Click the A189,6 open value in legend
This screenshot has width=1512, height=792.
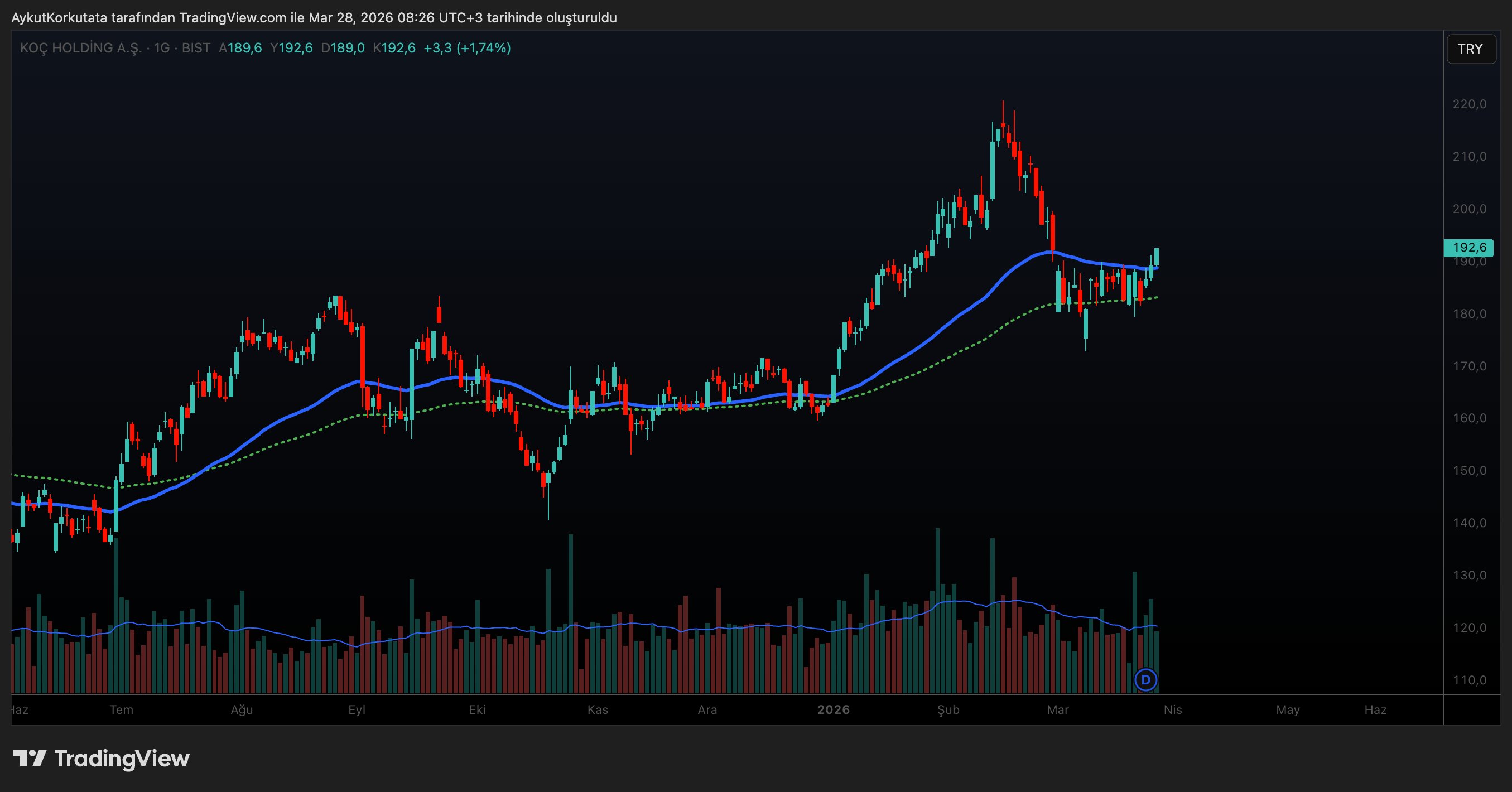click(x=240, y=48)
